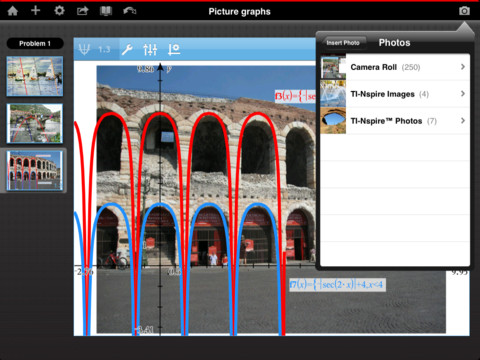Tap the plus icon to add page

pos(35,11)
